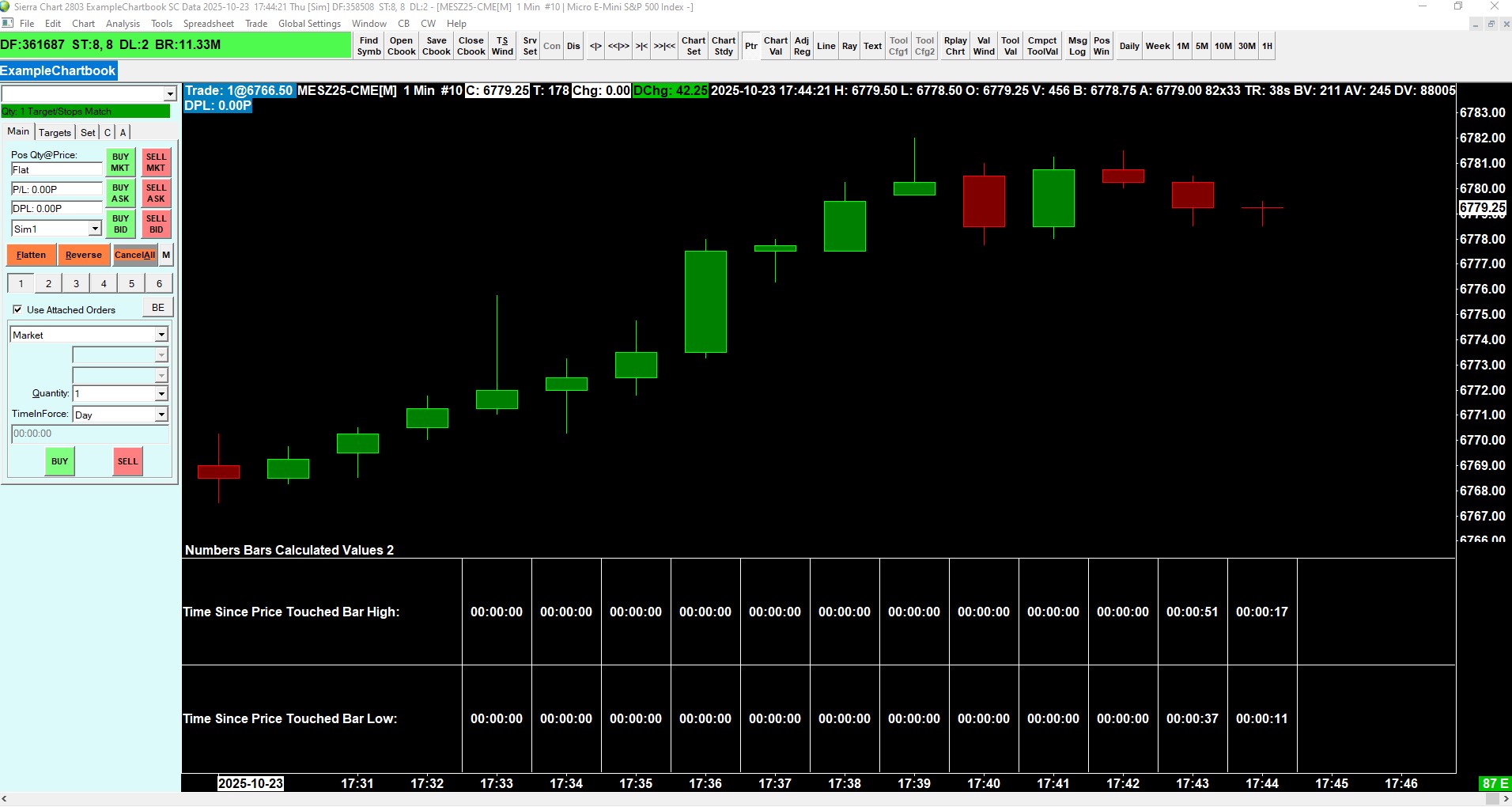Click the BE break-even button
This screenshot has height=807, width=1512.
(x=158, y=308)
